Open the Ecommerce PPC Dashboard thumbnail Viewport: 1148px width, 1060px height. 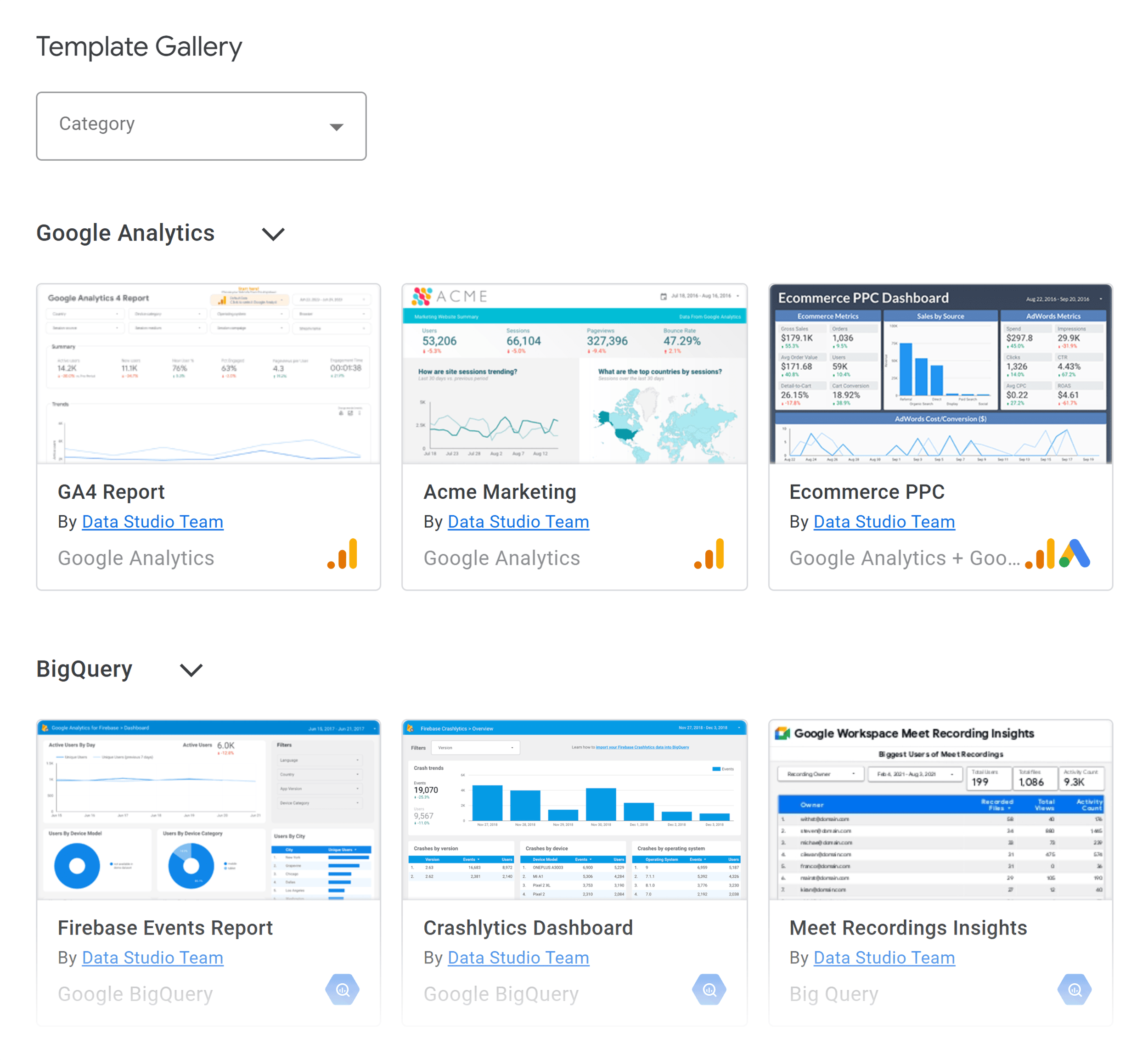pyautogui.click(x=940, y=373)
